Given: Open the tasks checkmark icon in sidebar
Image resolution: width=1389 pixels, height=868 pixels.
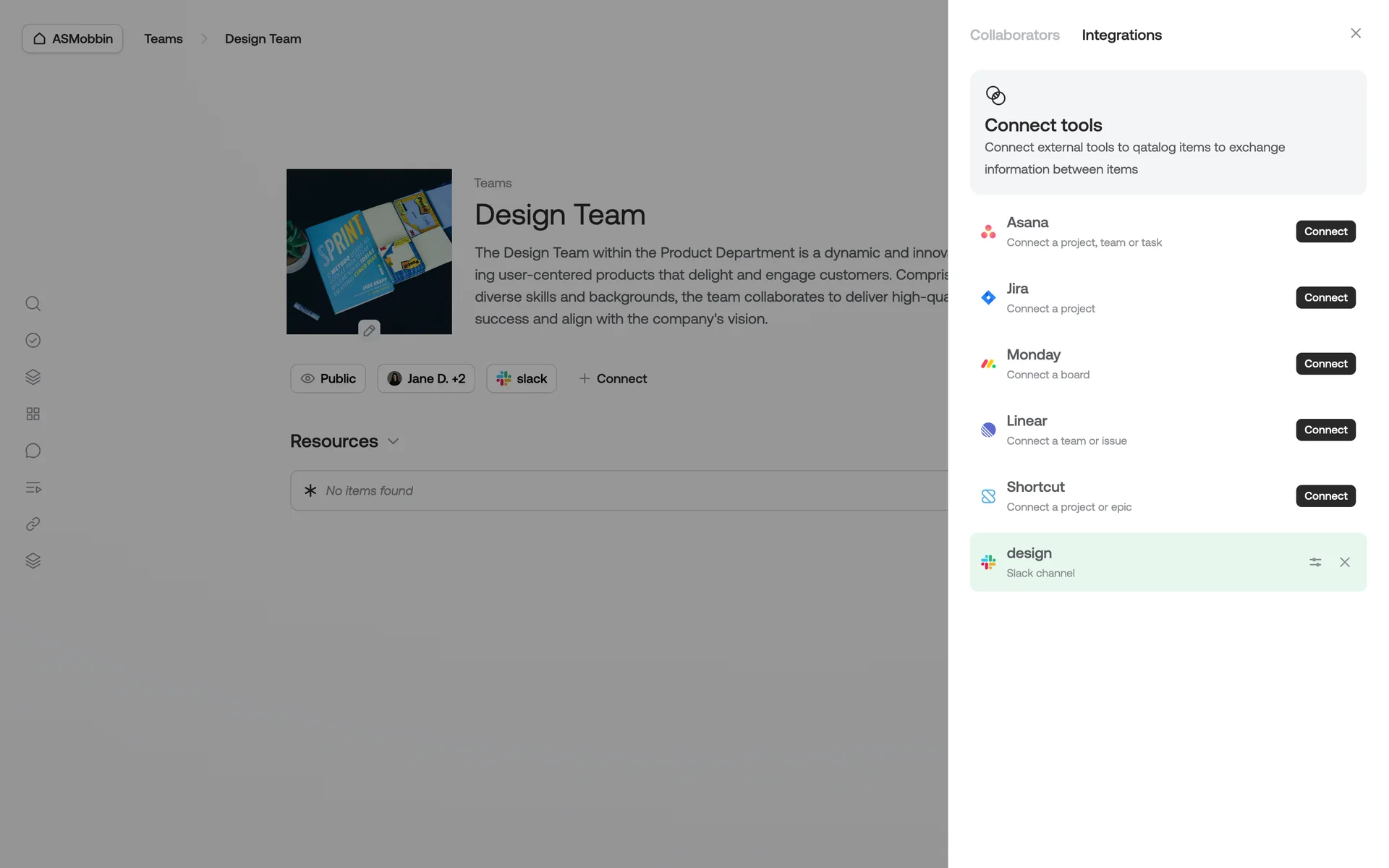Looking at the screenshot, I should pyautogui.click(x=33, y=340).
